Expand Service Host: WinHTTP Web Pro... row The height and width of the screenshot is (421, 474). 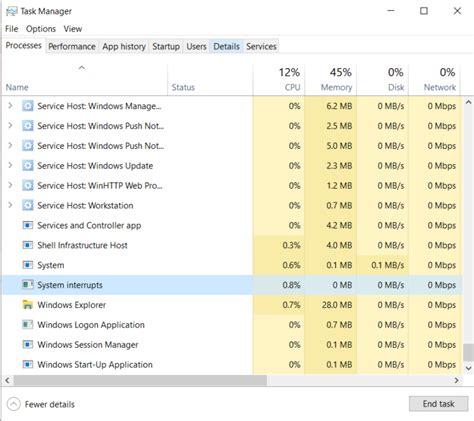pyautogui.click(x=10, y=185)
